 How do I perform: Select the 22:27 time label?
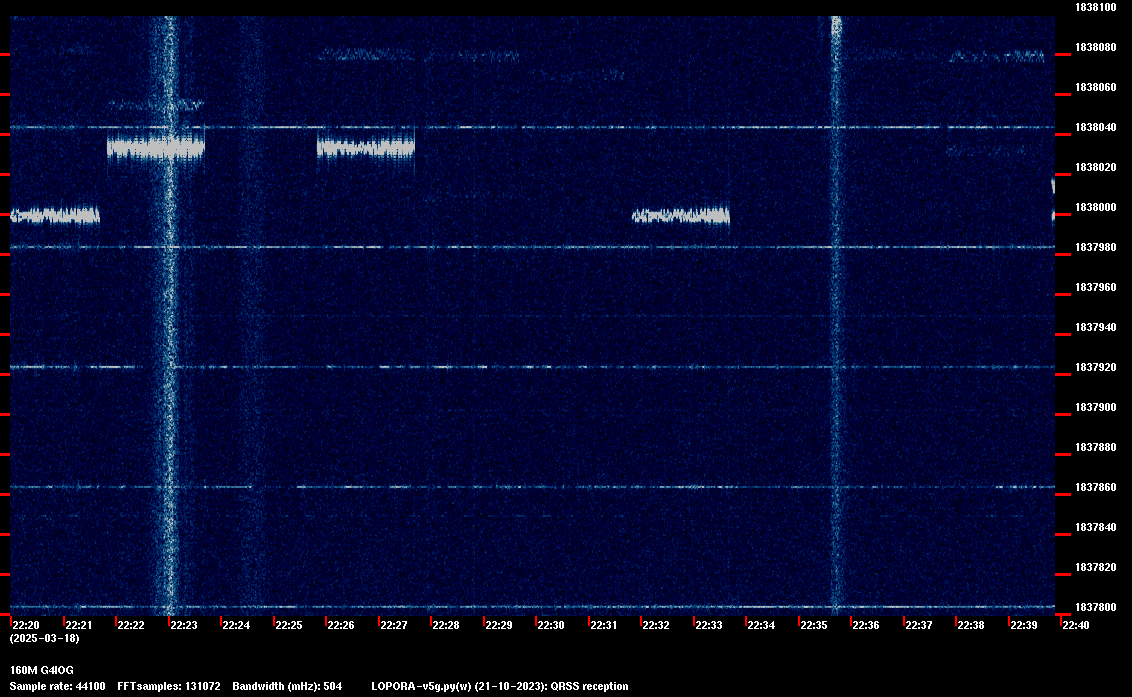393,625
